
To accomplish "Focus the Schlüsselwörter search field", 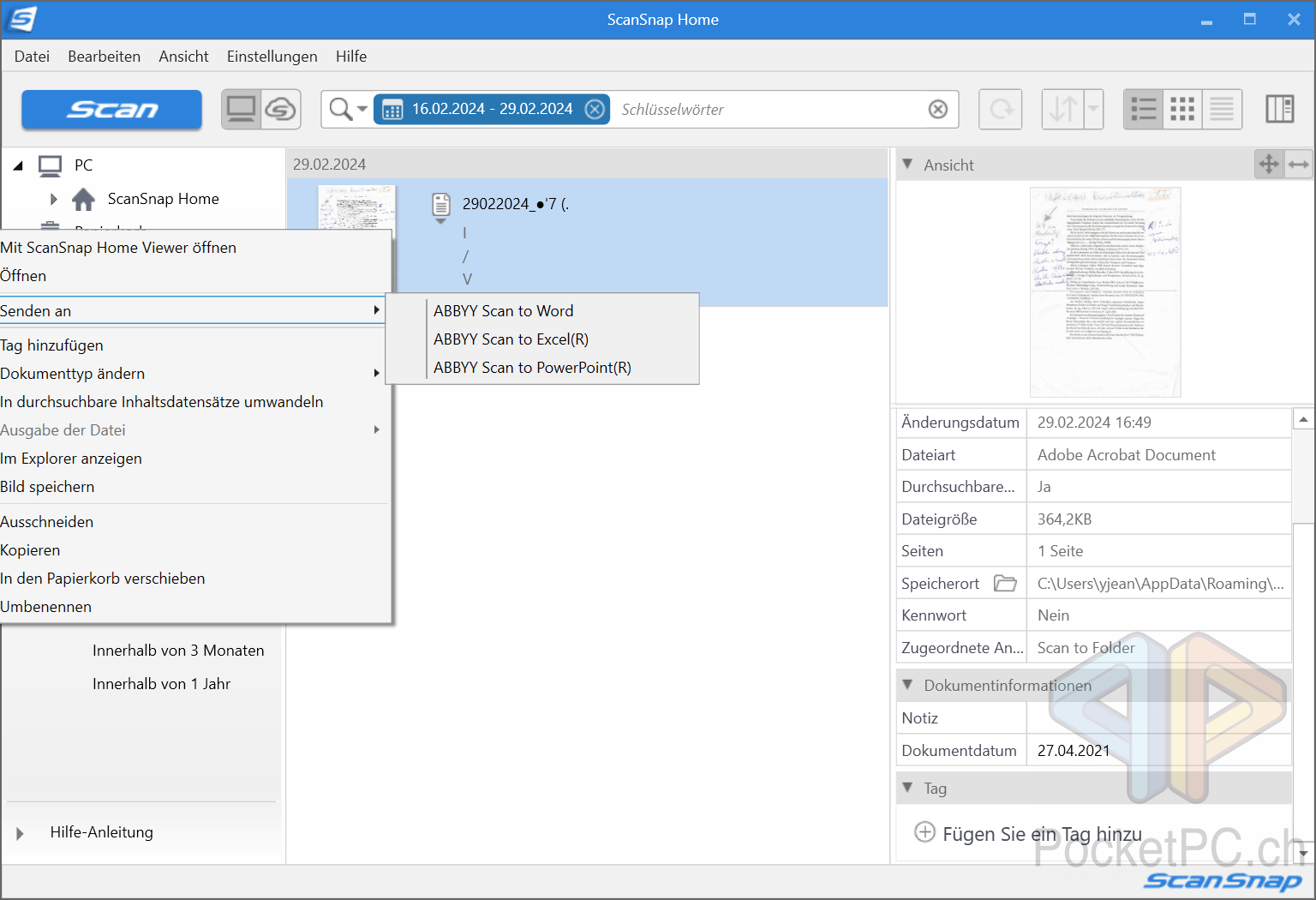I will (x=767, y=110).
